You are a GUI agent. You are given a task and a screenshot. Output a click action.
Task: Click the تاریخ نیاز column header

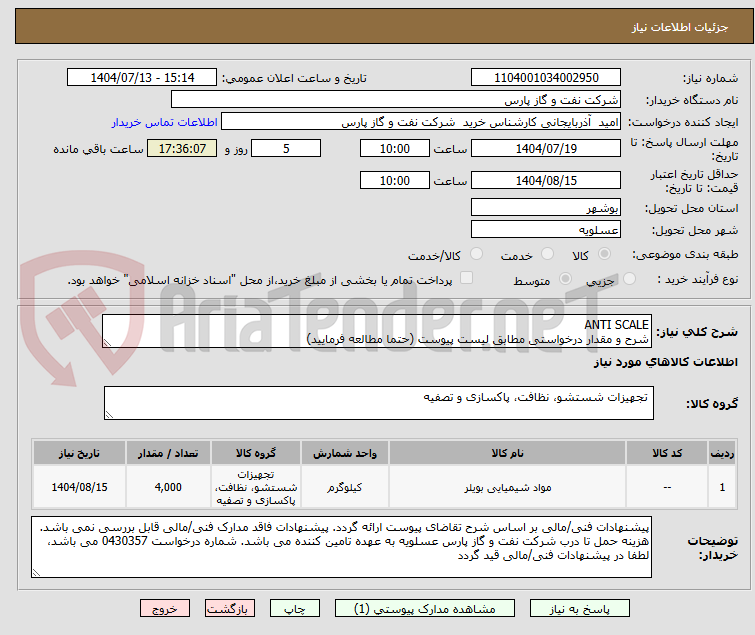tap(79, 453)
